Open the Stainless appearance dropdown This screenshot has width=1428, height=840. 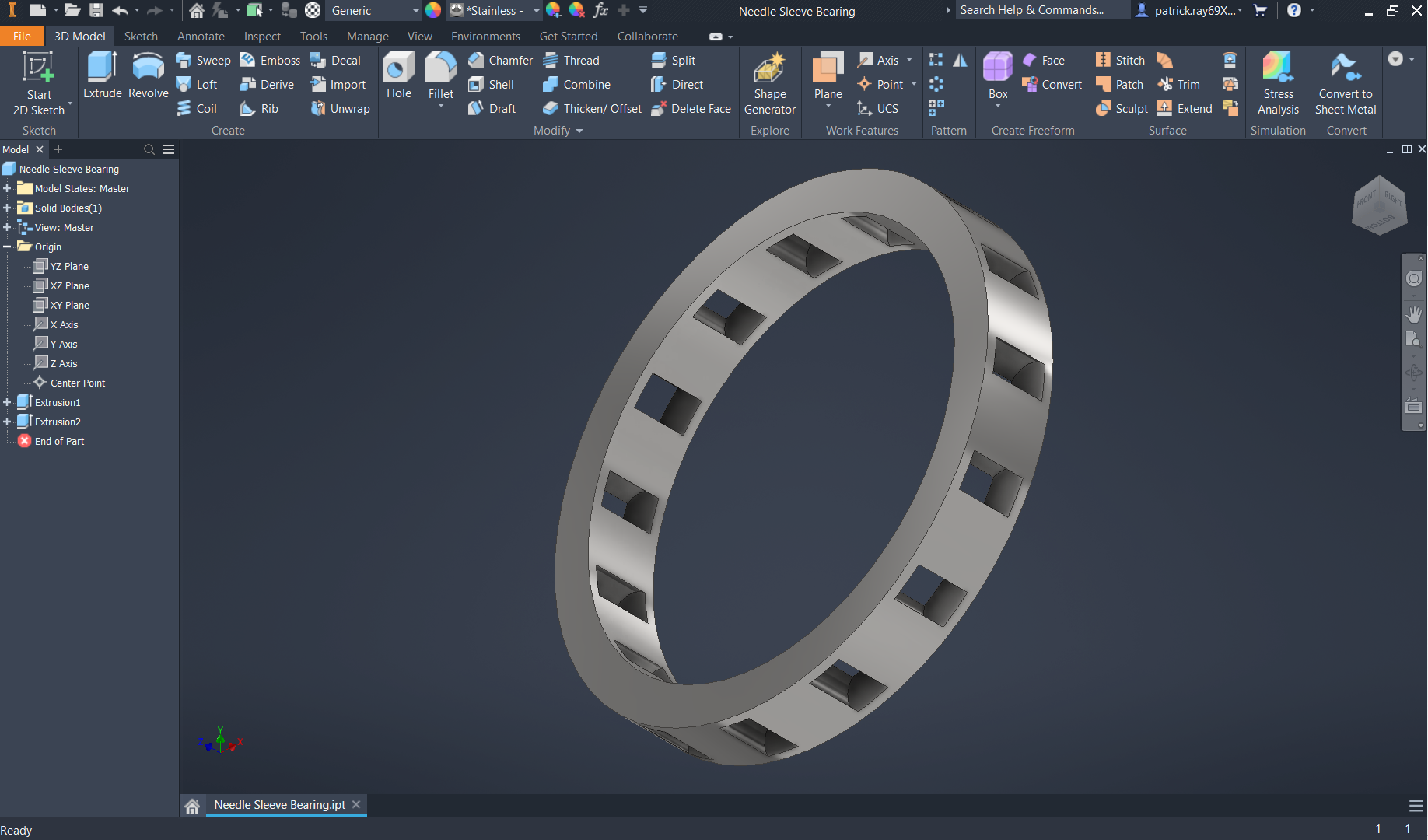pyautogui.click(x=536, y=11)
